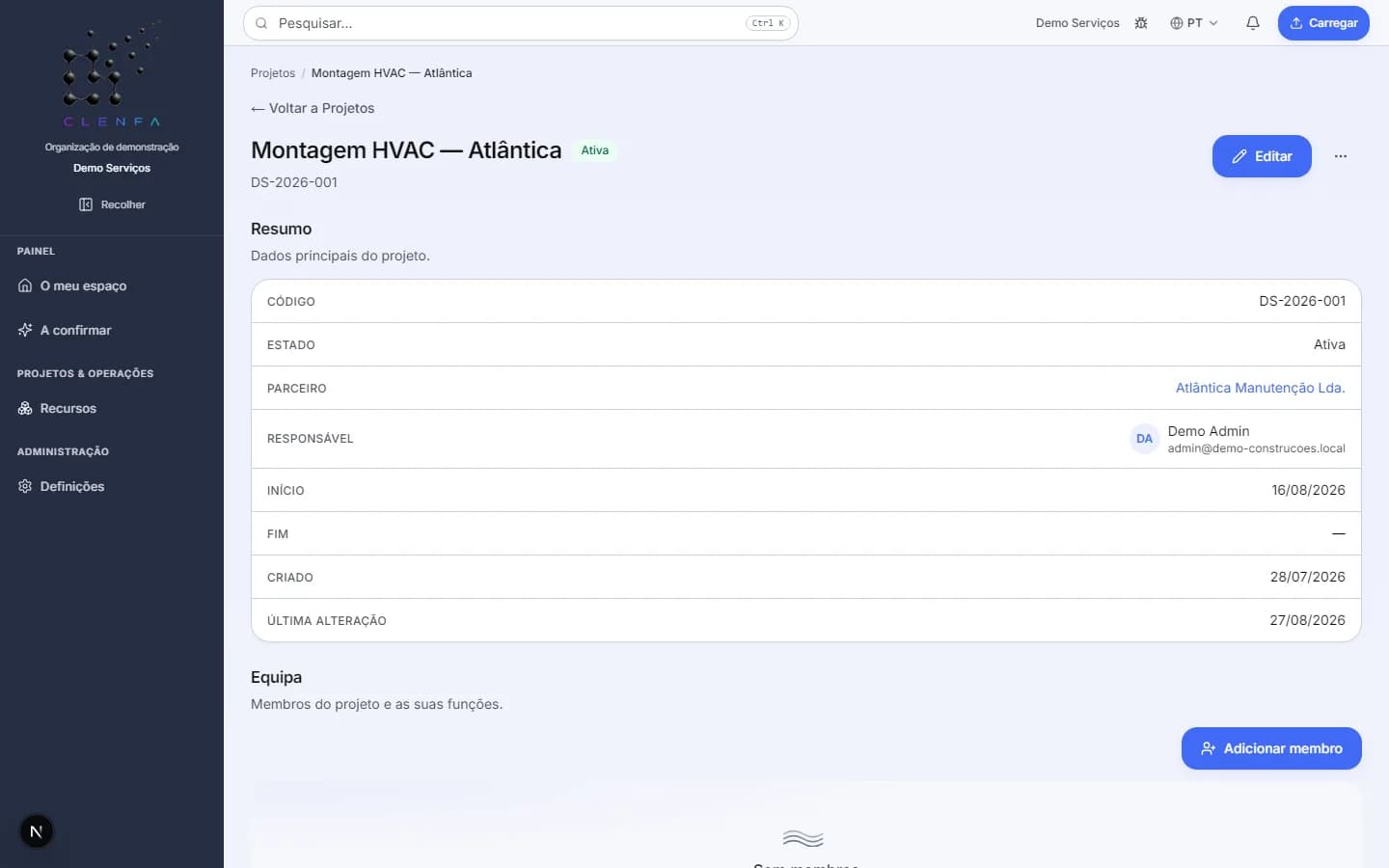Click Demo Serviços organization name in sidebar
1389x868 pixels.
[x=112, y=168]
